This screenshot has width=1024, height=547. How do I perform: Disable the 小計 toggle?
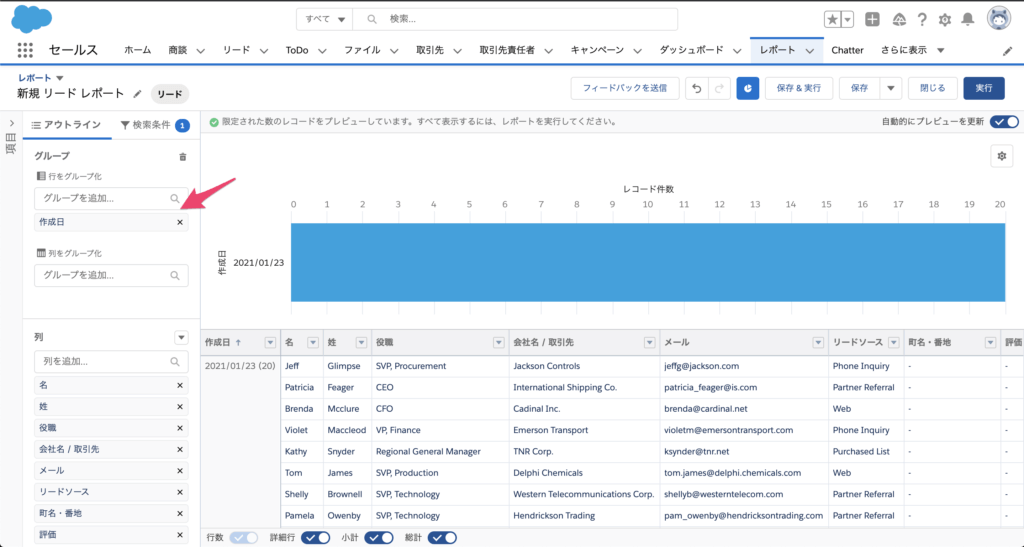(x=379, y=537)
